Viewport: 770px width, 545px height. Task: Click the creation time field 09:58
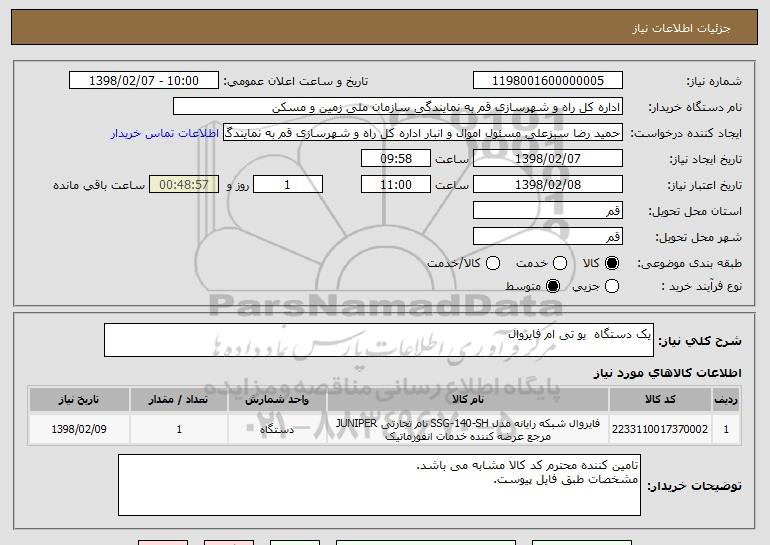tap(396, 159)
